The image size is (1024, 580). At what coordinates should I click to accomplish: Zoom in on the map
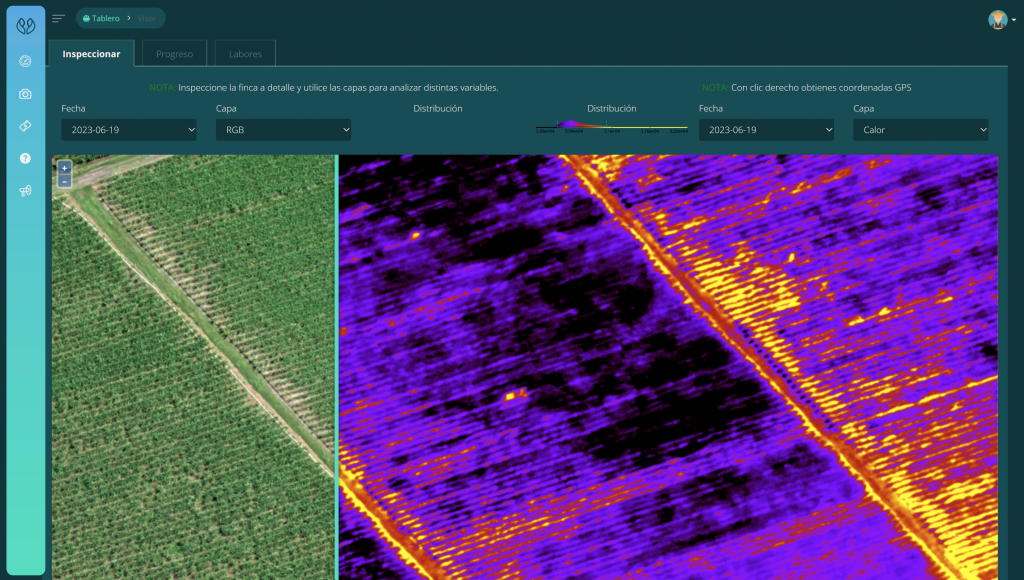point(64,167)
